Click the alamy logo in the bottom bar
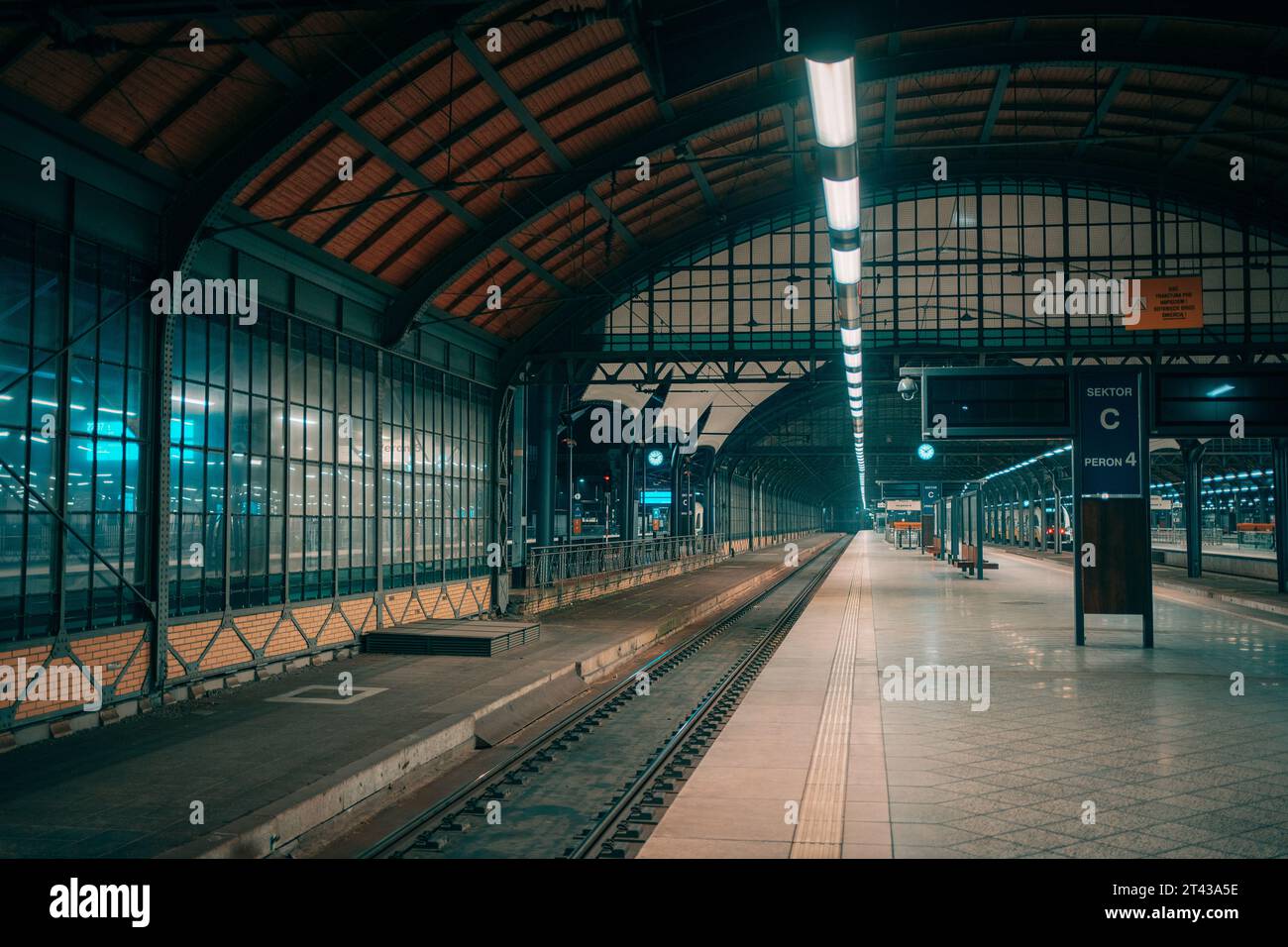Image resolution: width=1288 pixels, height=947 pixels. pos(100,902)
